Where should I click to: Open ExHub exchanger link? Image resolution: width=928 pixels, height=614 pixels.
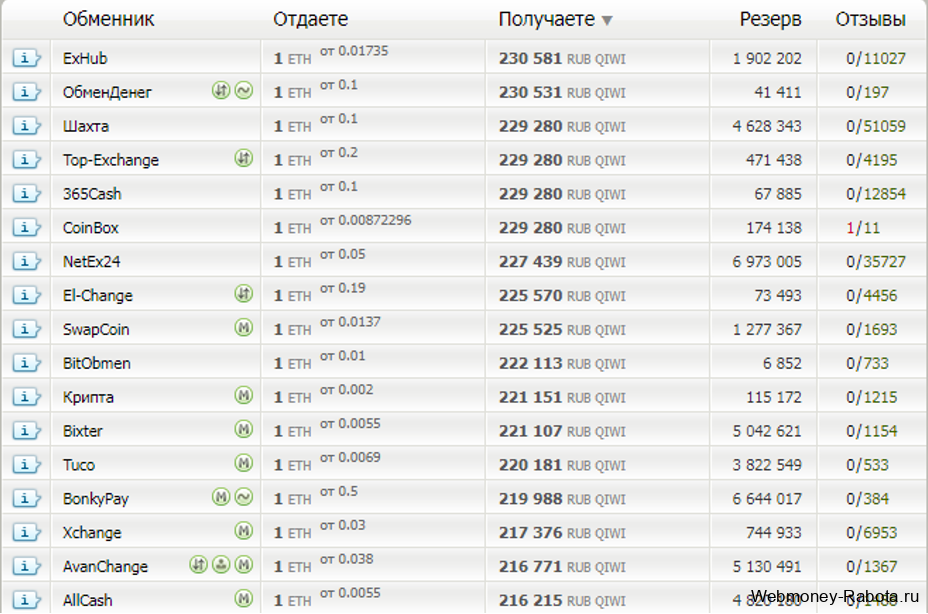[85, 58]
